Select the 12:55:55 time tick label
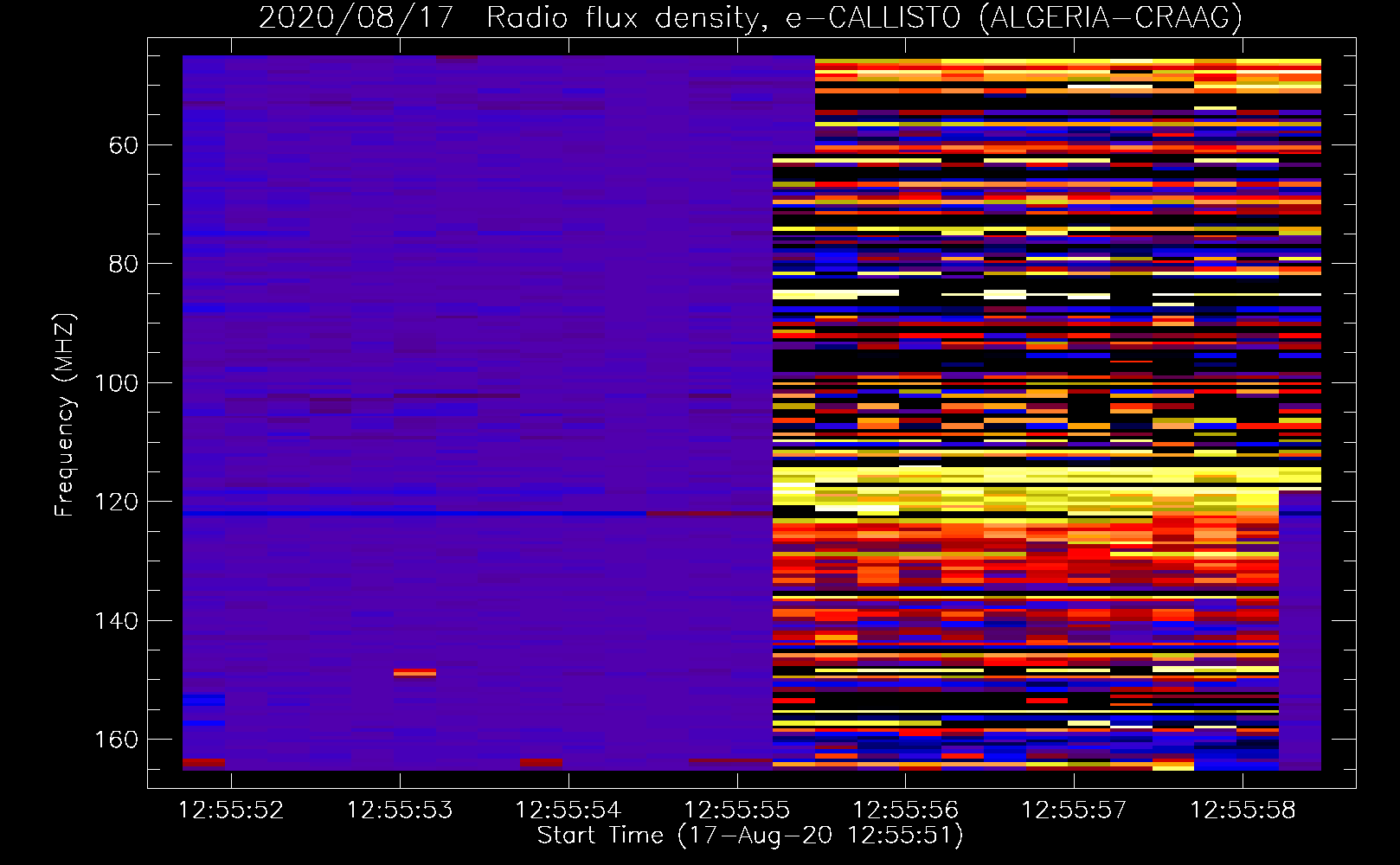Image resolution: width=1400 pixels, height=865 pixels. coord(737,811)
